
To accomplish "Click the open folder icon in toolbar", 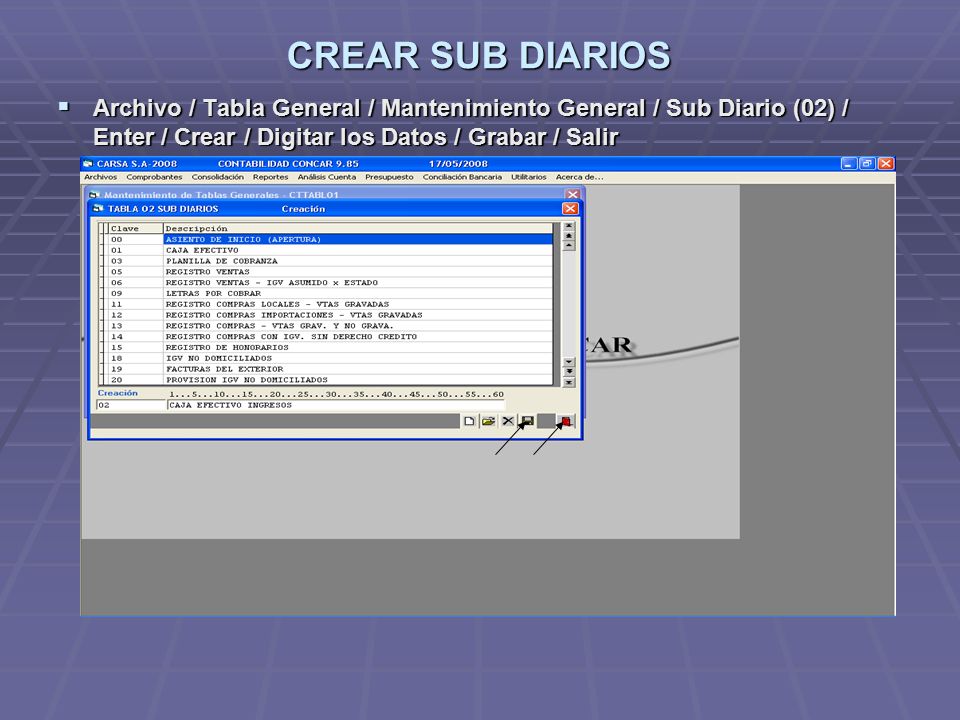I will pos(489,421).
